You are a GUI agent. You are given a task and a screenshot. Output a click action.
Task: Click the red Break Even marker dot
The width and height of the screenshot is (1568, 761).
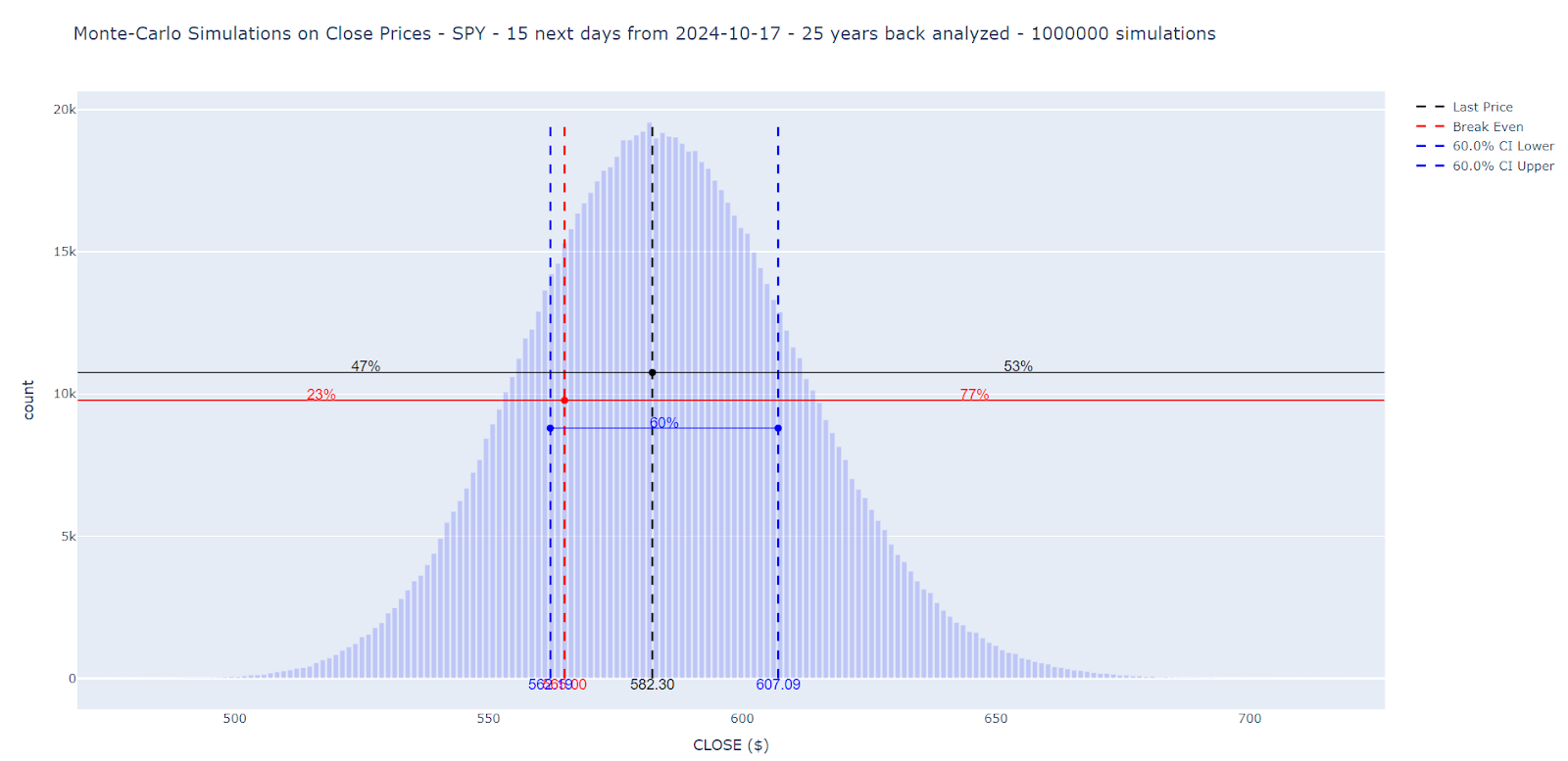pos(564,400)
